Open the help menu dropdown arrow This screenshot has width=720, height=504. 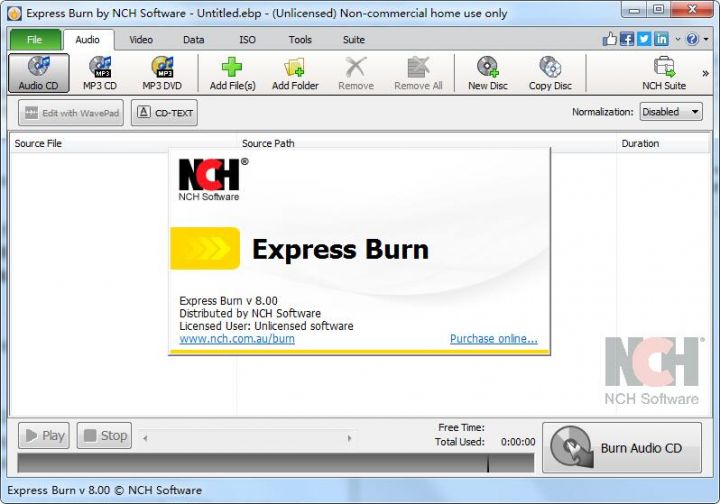(x=706, y=40)
